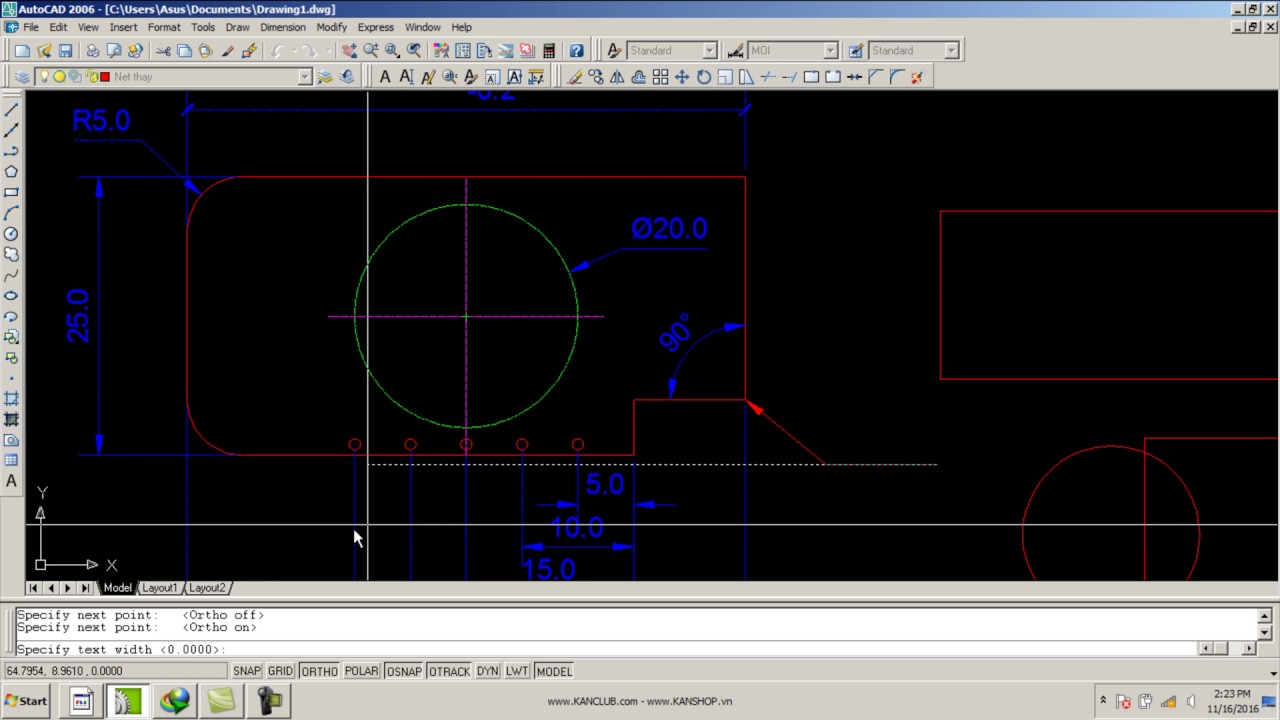Click the Copy object tool in modify toolbar
This screenshot has height=720, width=1280.
596,77
